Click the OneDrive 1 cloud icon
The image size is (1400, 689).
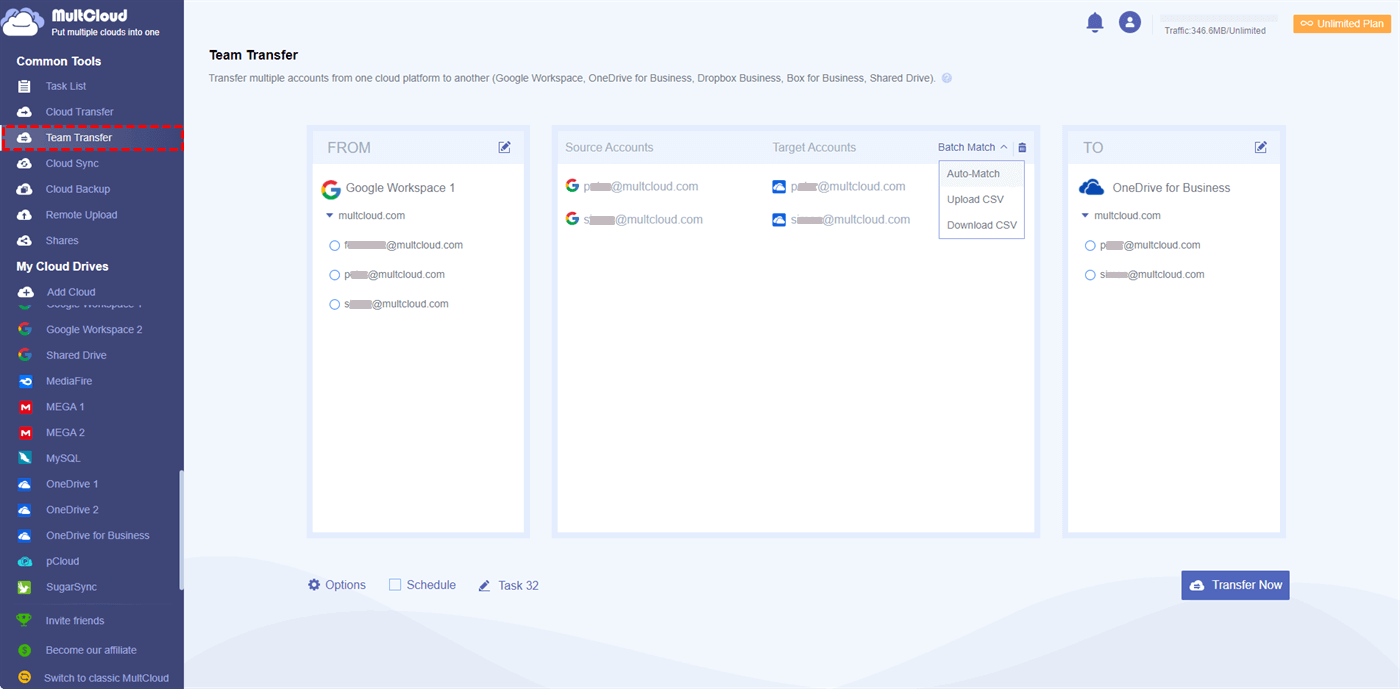tap(25, 484)
